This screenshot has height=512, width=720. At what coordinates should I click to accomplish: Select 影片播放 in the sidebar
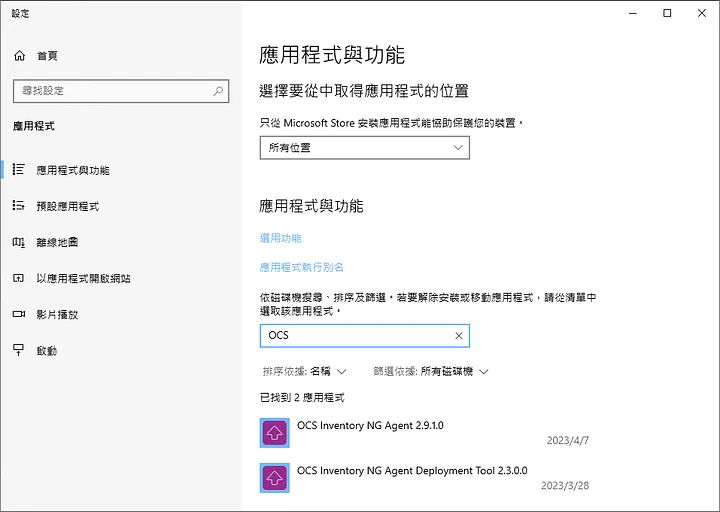click(57, 315)
